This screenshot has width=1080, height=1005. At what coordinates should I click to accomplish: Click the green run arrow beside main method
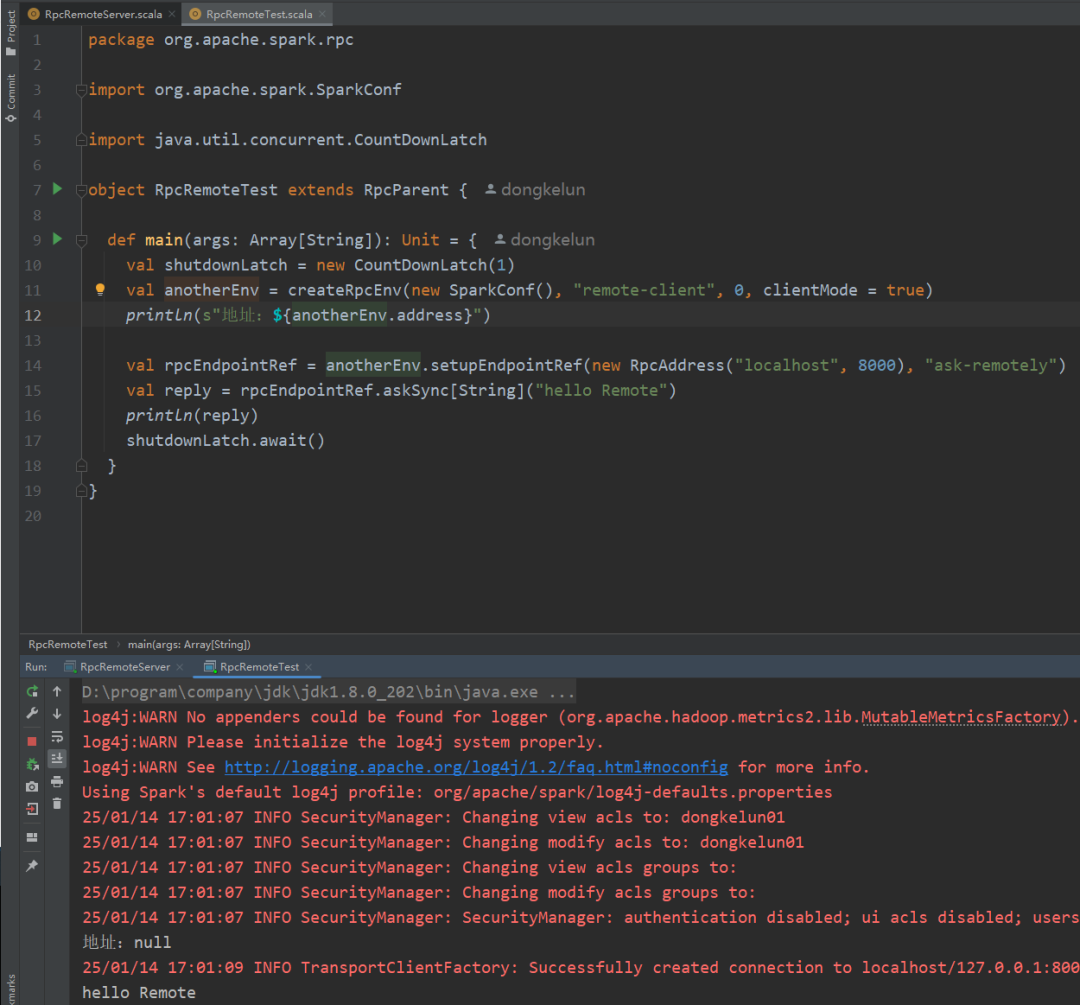point(57,239)
